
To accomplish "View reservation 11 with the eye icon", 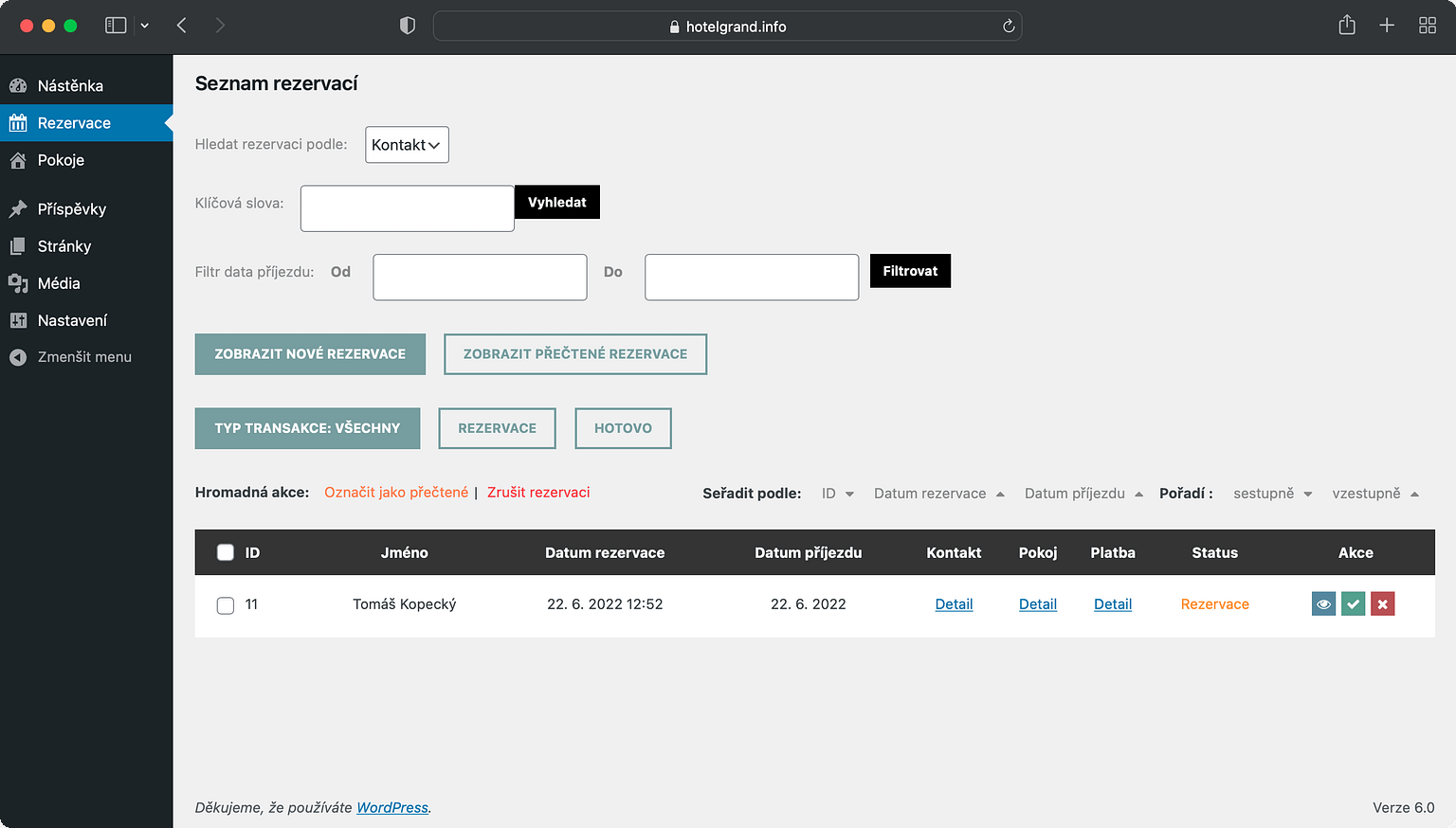I will click(x=1323, y=604).
